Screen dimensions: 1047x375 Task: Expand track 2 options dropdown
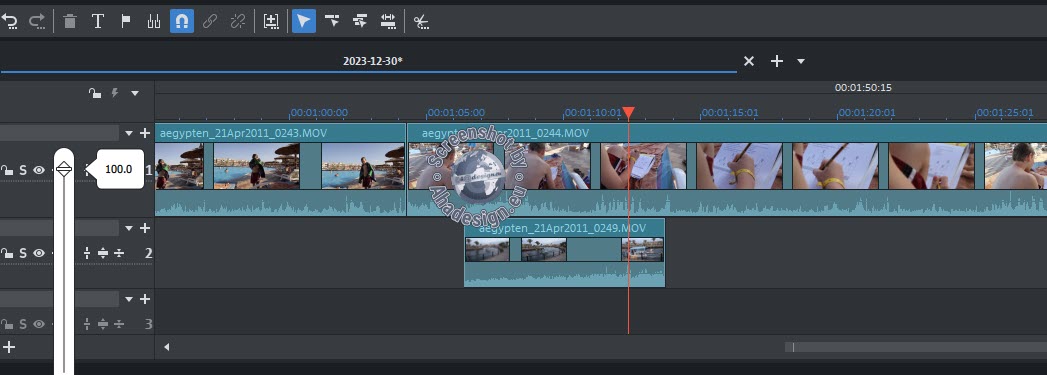pos(129,228)
